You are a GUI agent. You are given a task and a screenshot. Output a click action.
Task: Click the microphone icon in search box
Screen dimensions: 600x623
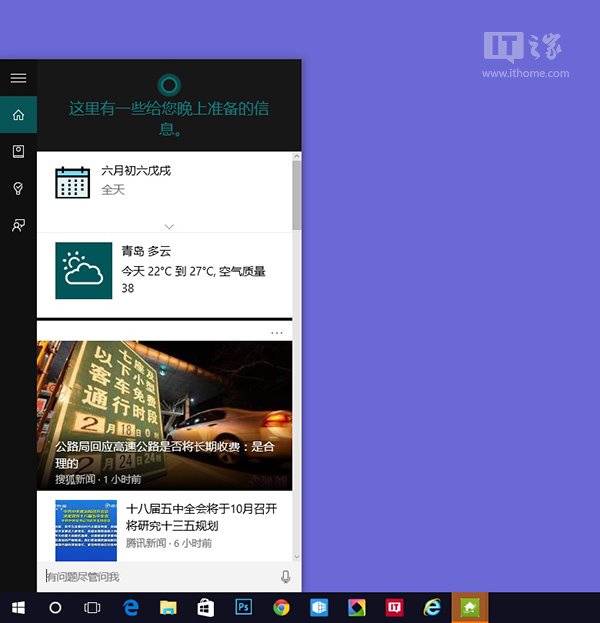pyautogui.click(x=285, y=577)
